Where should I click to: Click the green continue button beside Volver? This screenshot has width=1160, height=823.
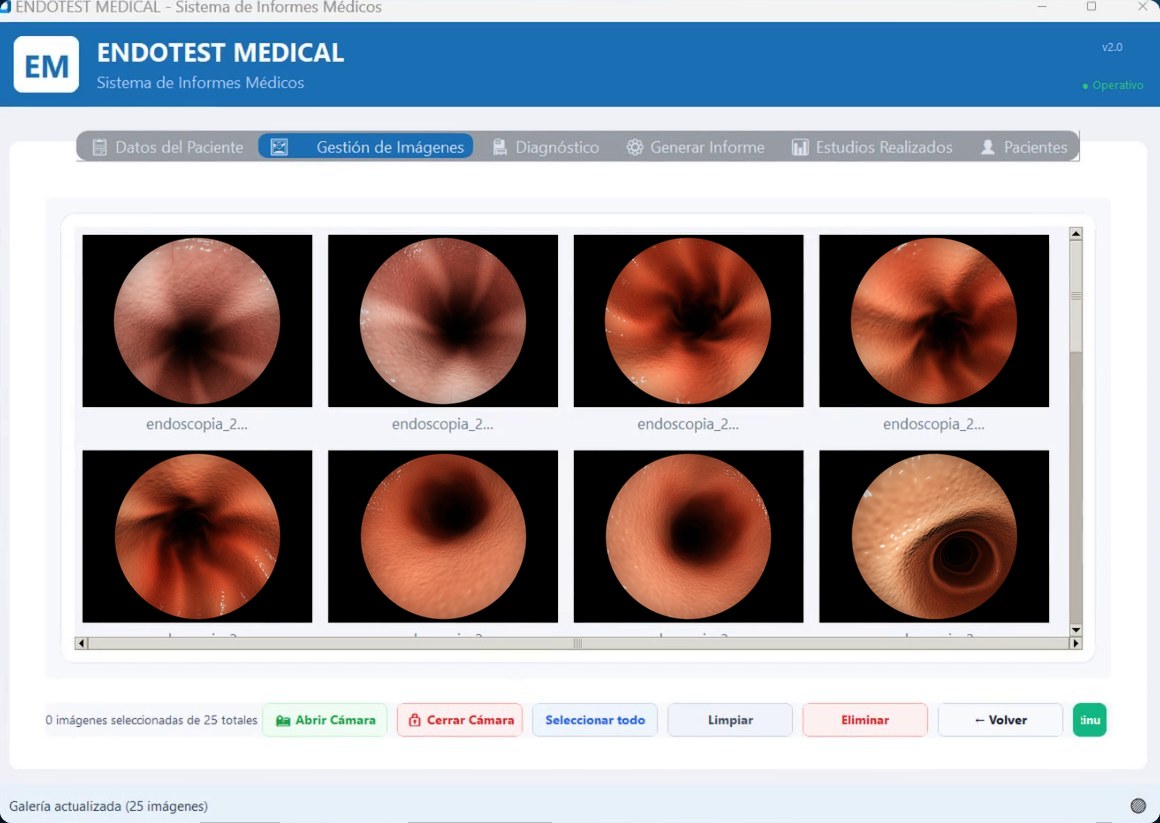coord(1090,720)
